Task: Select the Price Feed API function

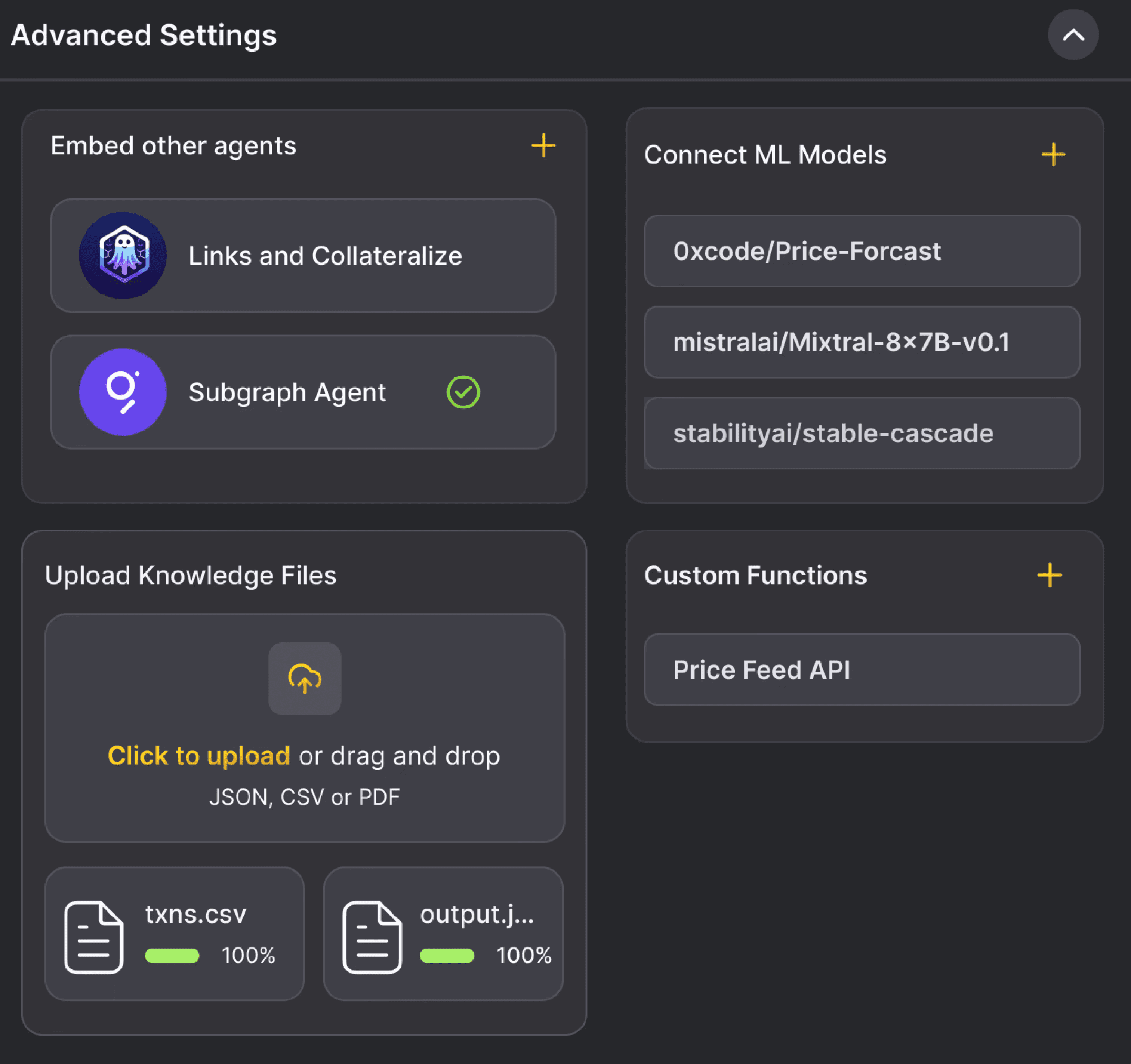Action: (x=862, y=670)
